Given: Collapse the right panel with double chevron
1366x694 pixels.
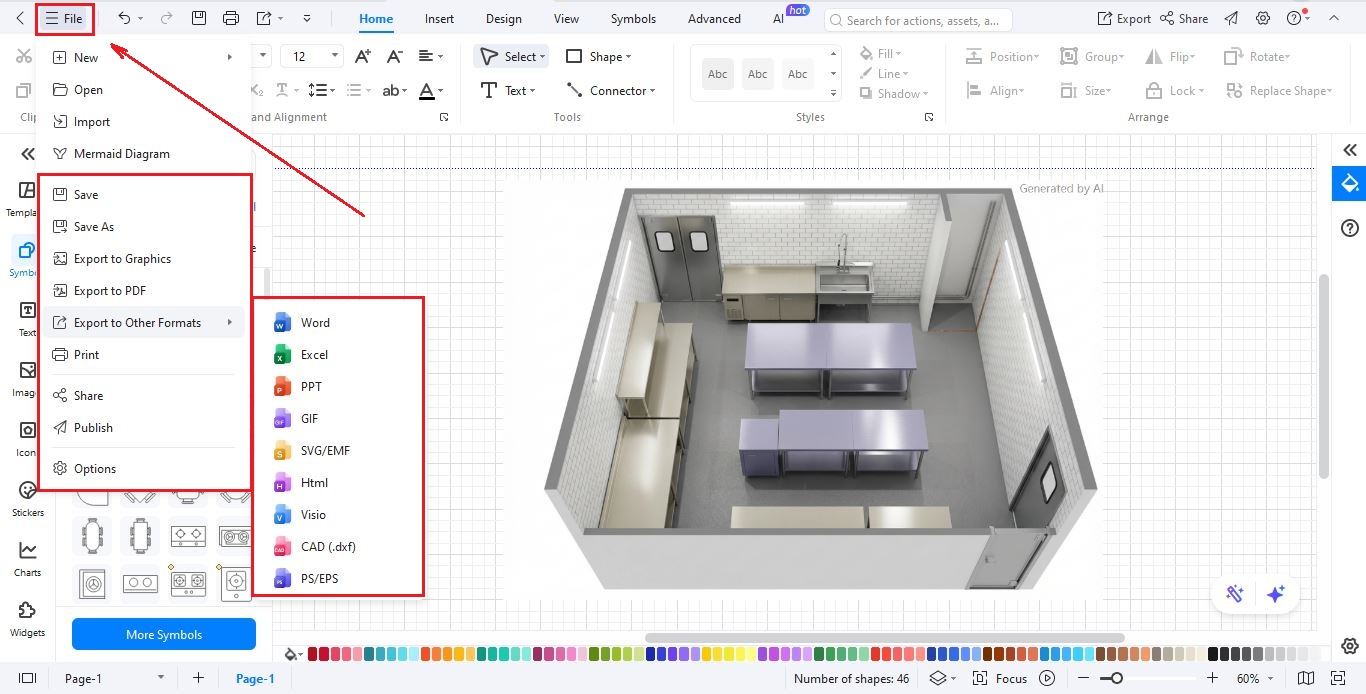Looking at the screenshot, I should pyautogui.click(x=1350, y=150).
